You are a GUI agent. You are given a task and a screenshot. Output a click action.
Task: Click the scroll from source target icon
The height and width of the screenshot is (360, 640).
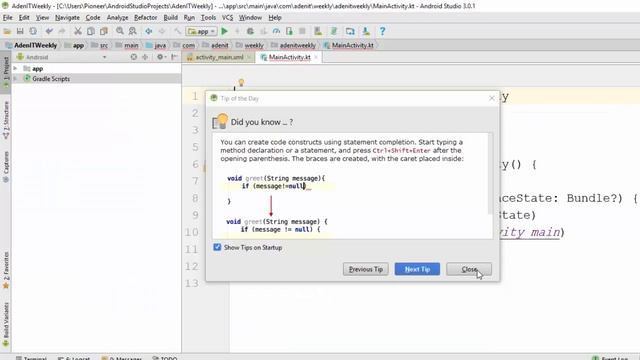coord(133,57)
